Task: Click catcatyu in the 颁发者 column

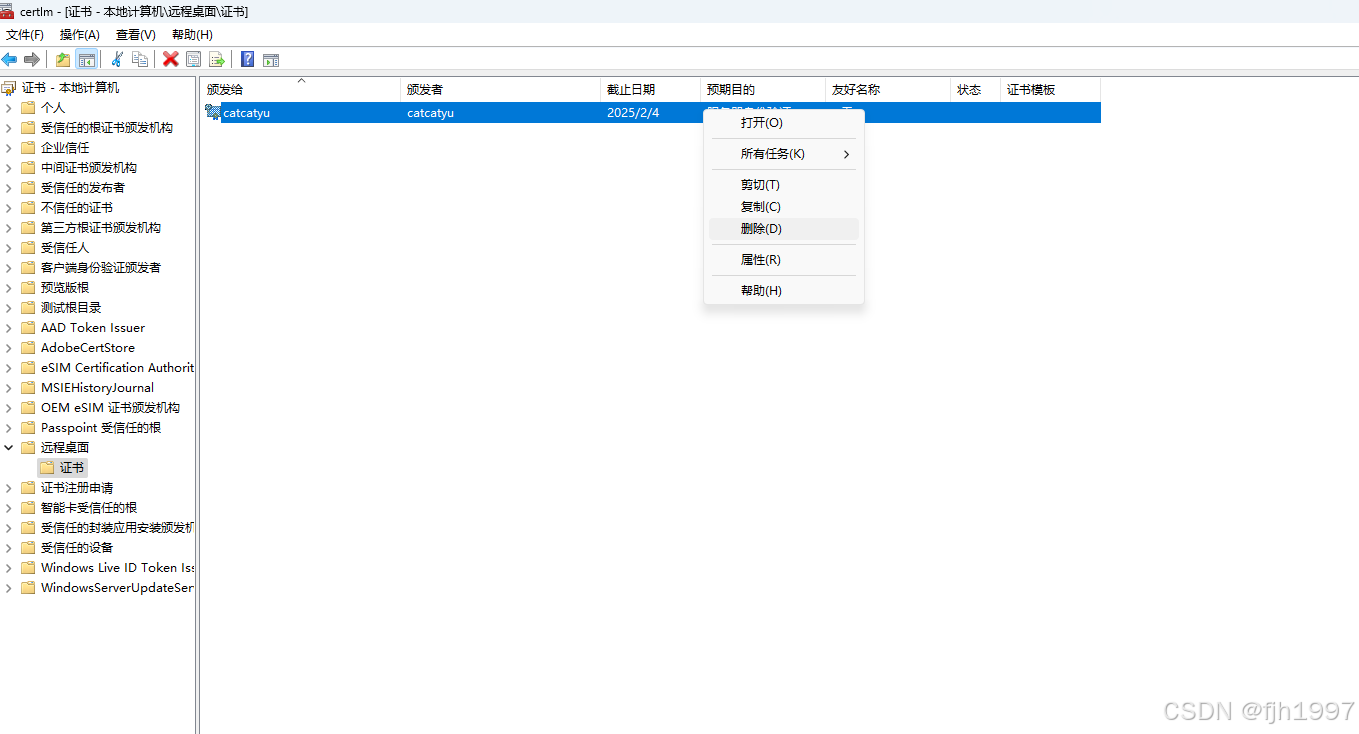Action: tap(430, 113)
